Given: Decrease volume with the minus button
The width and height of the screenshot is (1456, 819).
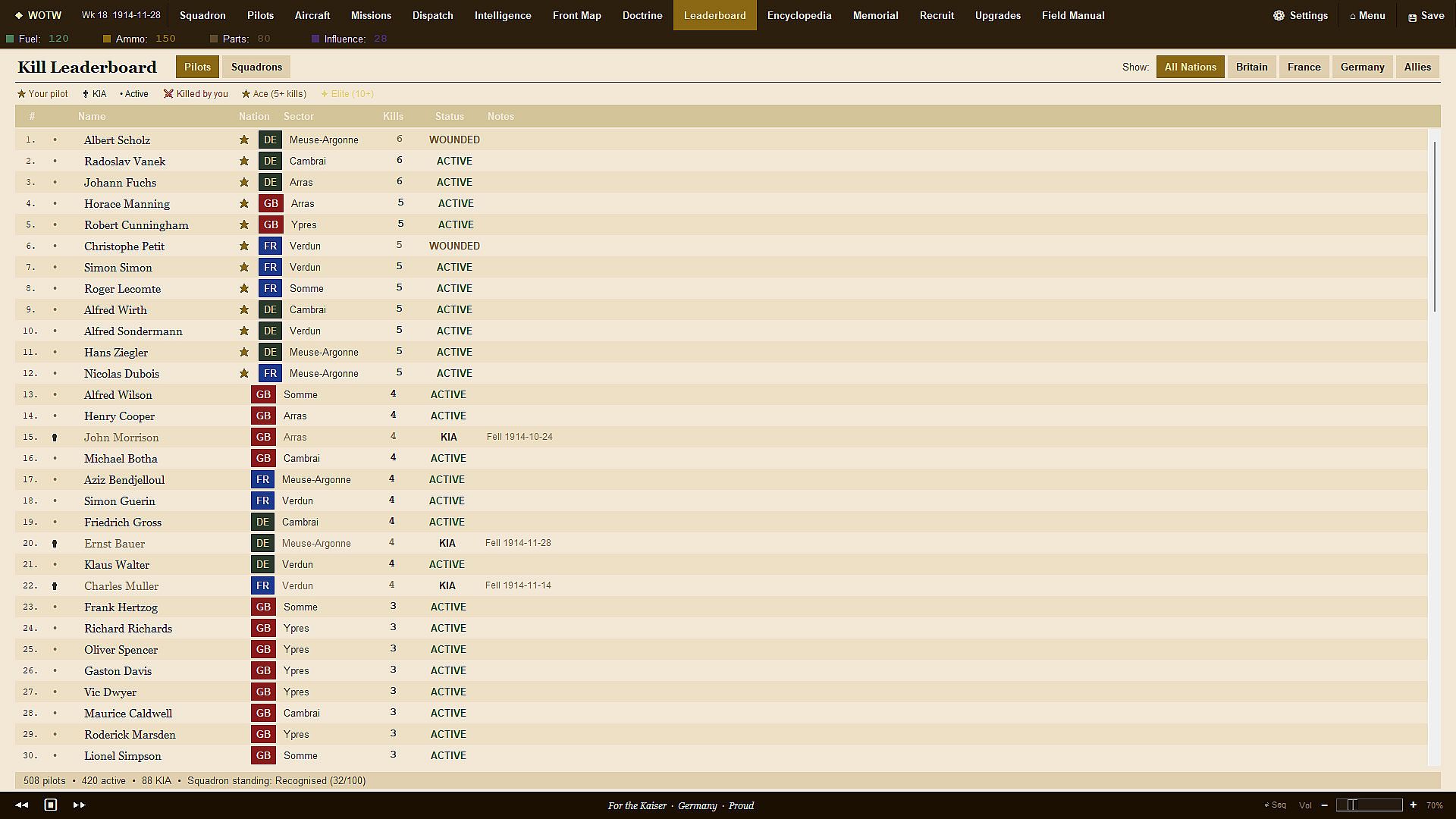Looking at the screenshot, I should click(x=1324, y=805).
